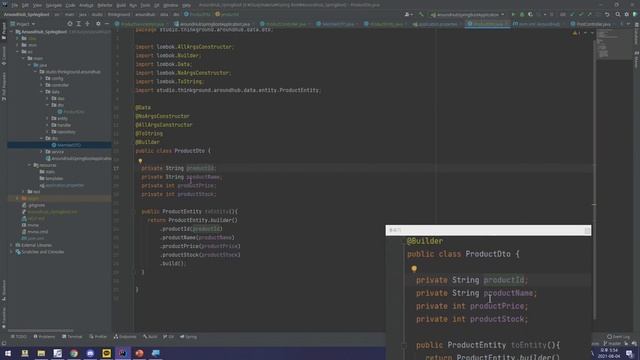The image size is (640, 360).
Task: Collapse the data package folder
Action: point(41,92)
